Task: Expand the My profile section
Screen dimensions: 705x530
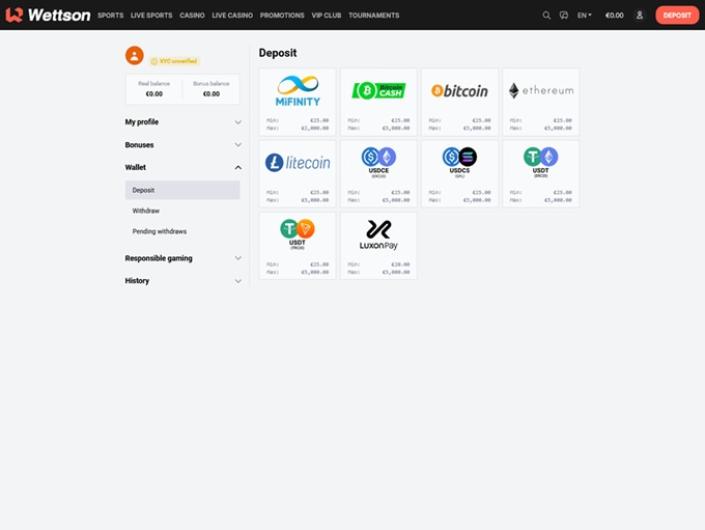Action: [183, 122]
